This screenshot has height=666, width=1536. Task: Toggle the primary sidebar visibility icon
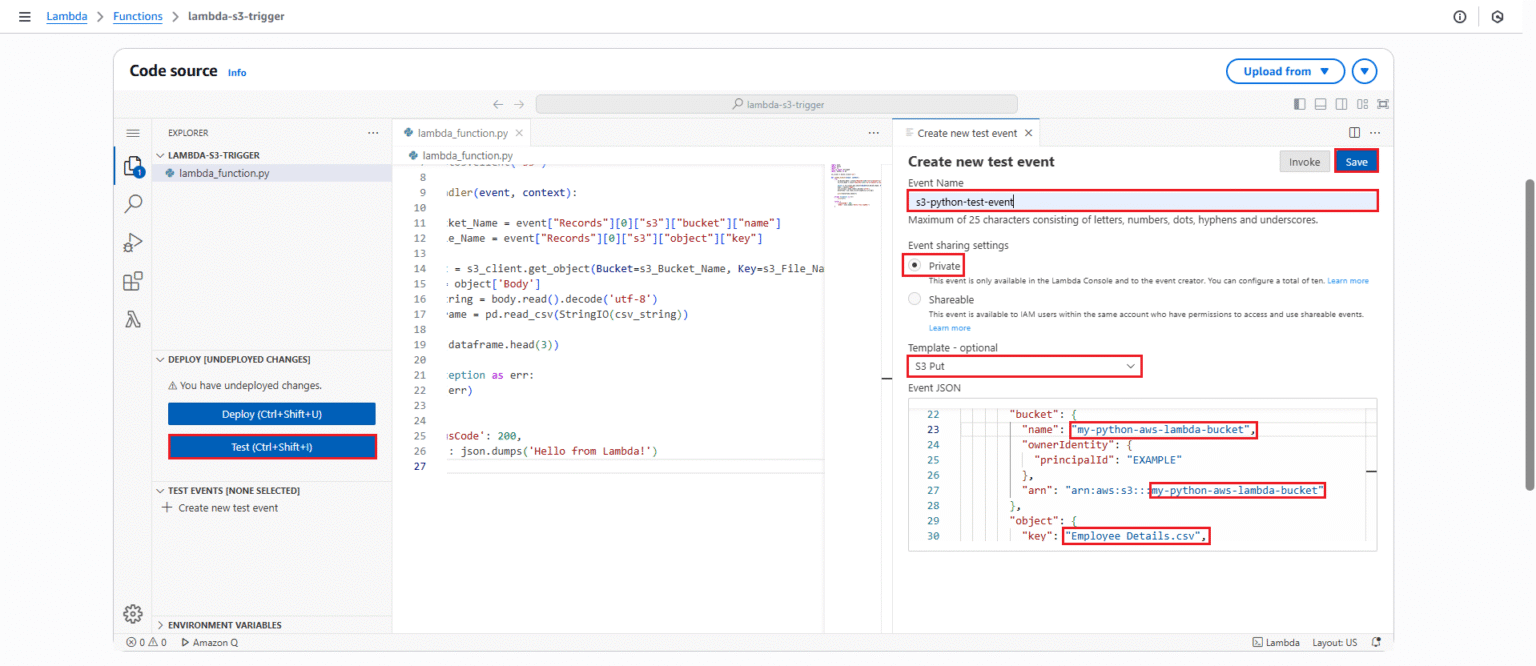coord(1301,104)
